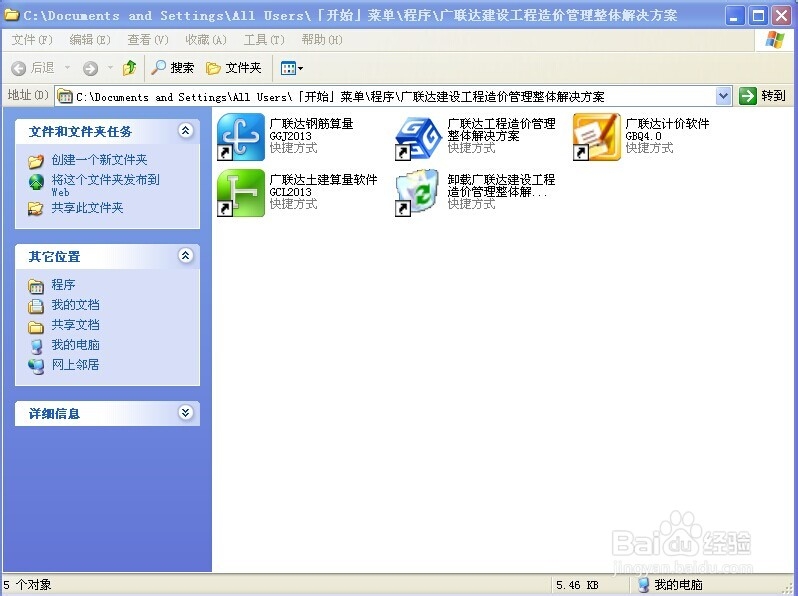Go to 共享文档 in other places

tap(75, 325)
